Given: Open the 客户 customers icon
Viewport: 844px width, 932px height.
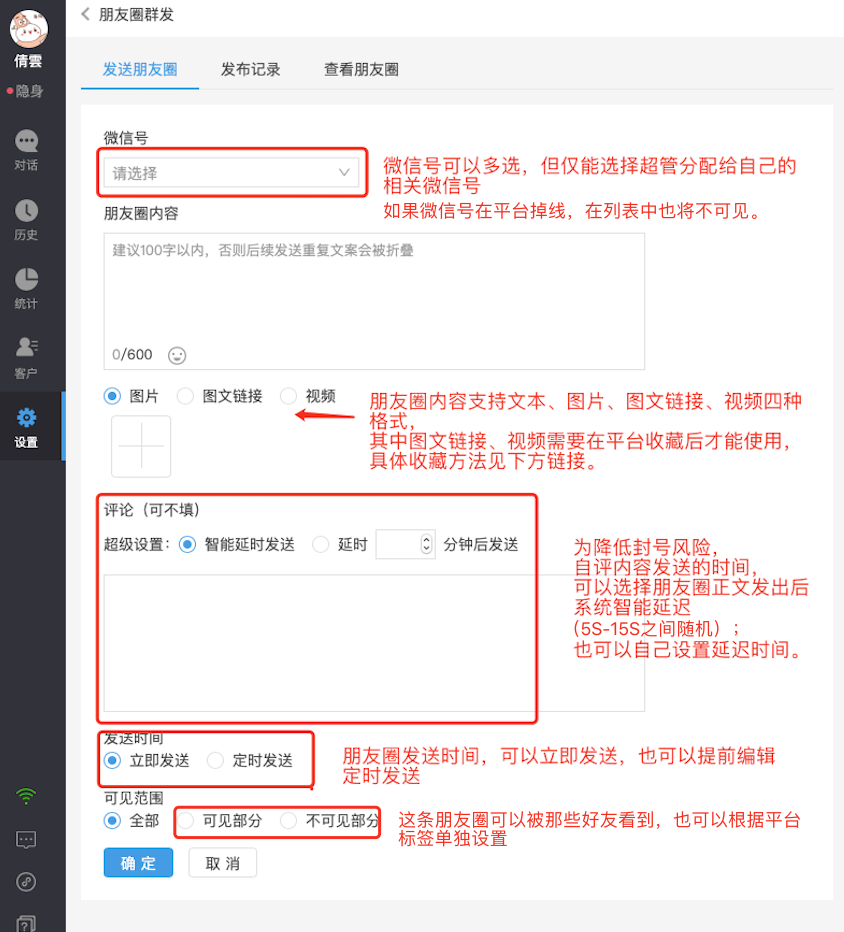Looking at the screenshot, I should coord(26,347).
